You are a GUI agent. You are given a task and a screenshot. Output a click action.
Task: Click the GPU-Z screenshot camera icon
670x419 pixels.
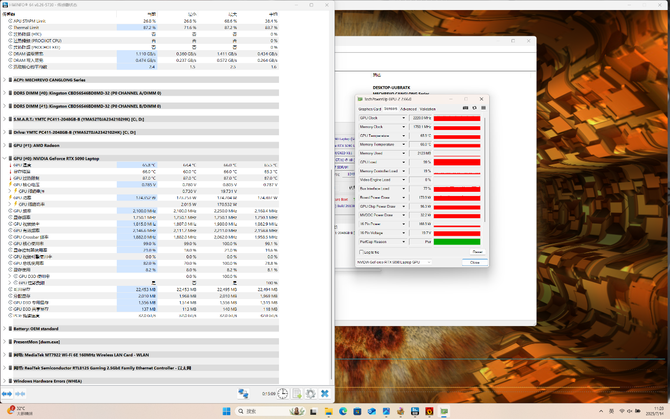click(466, 108)
